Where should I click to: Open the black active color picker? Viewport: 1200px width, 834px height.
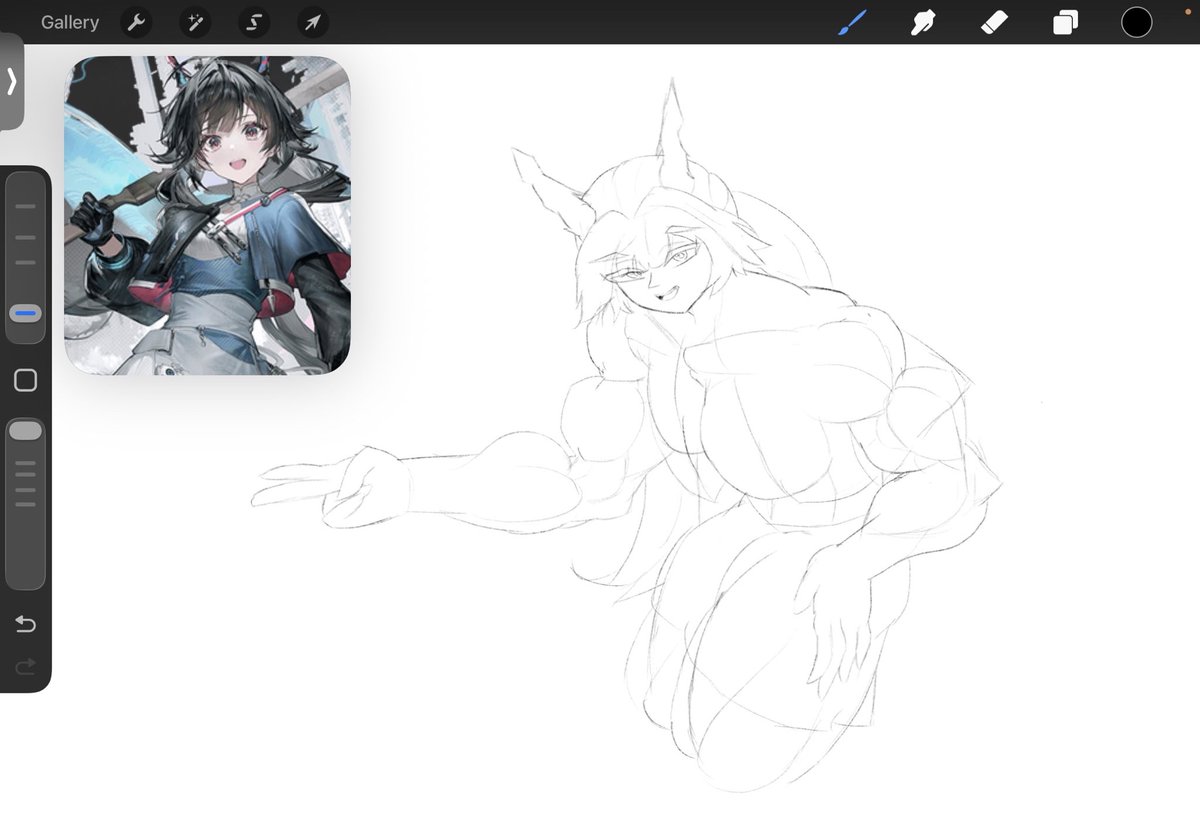[1136, 22]
